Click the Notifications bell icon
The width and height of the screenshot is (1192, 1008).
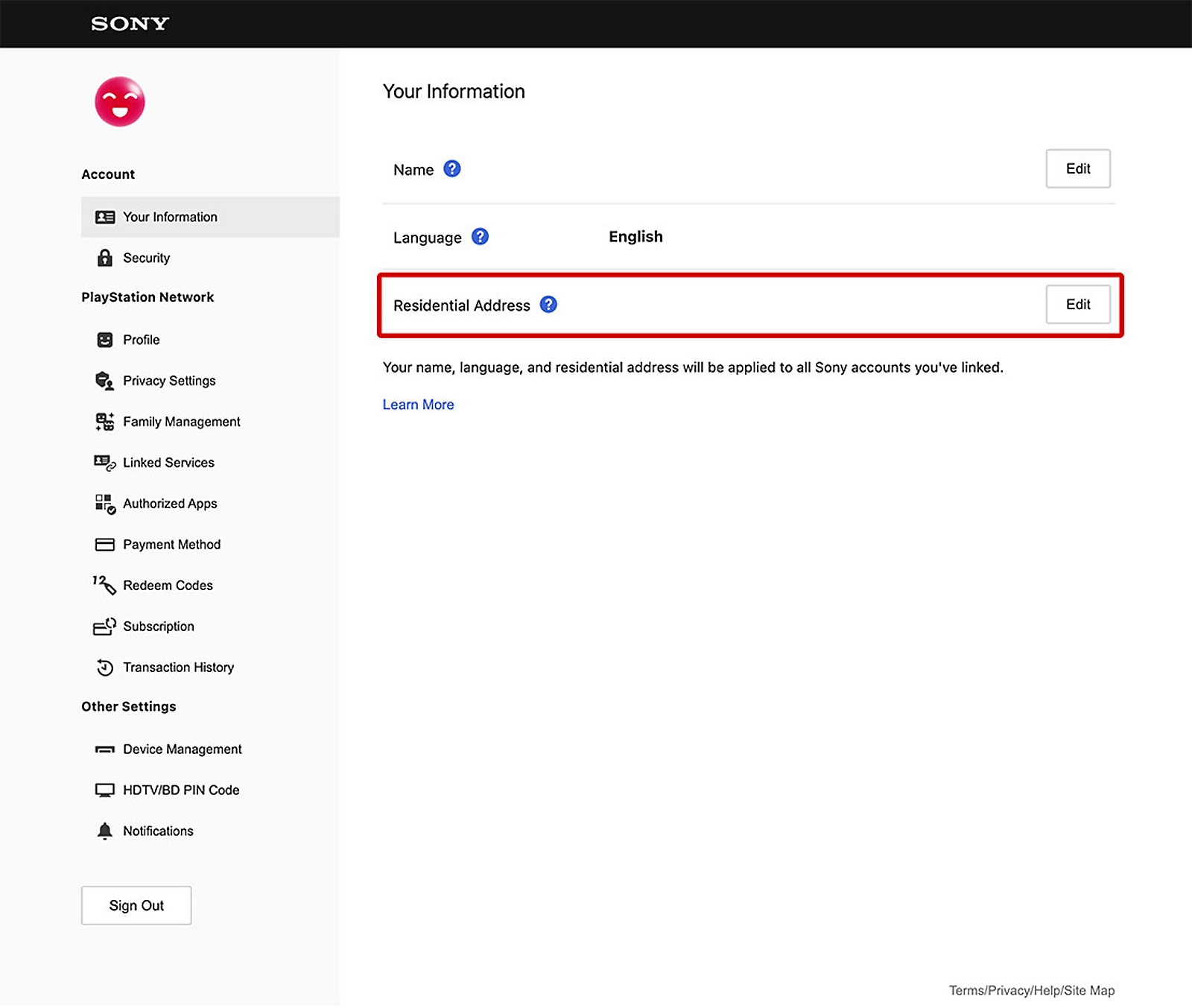pyautogui.click(x=105, y=831)
